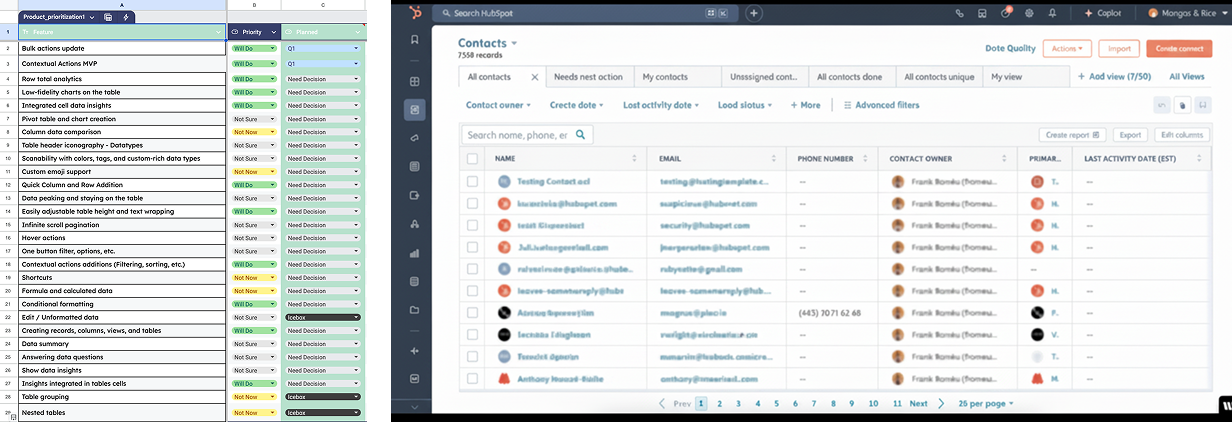Image resolution: width=1232 pixels, height=422 pixels.
Task: Open the Lead status filter dropdown
Action: 746,105
